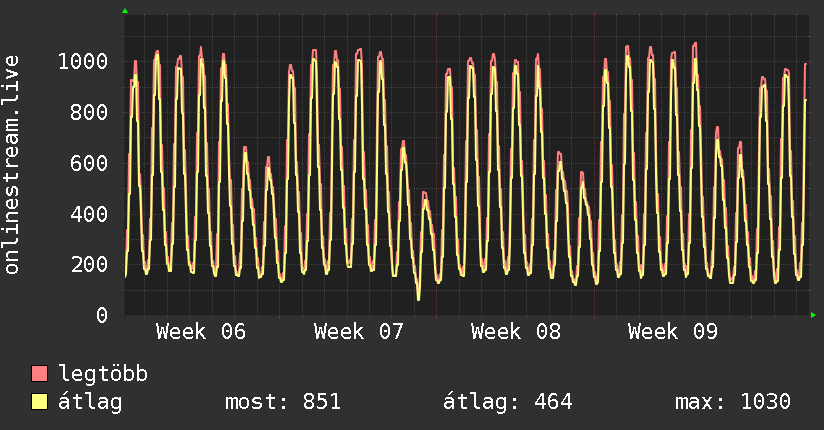The height and width of the screenshot is (430, 824).
Task: Click the green arrow atop the y-axis
Action: click(124, 11)
